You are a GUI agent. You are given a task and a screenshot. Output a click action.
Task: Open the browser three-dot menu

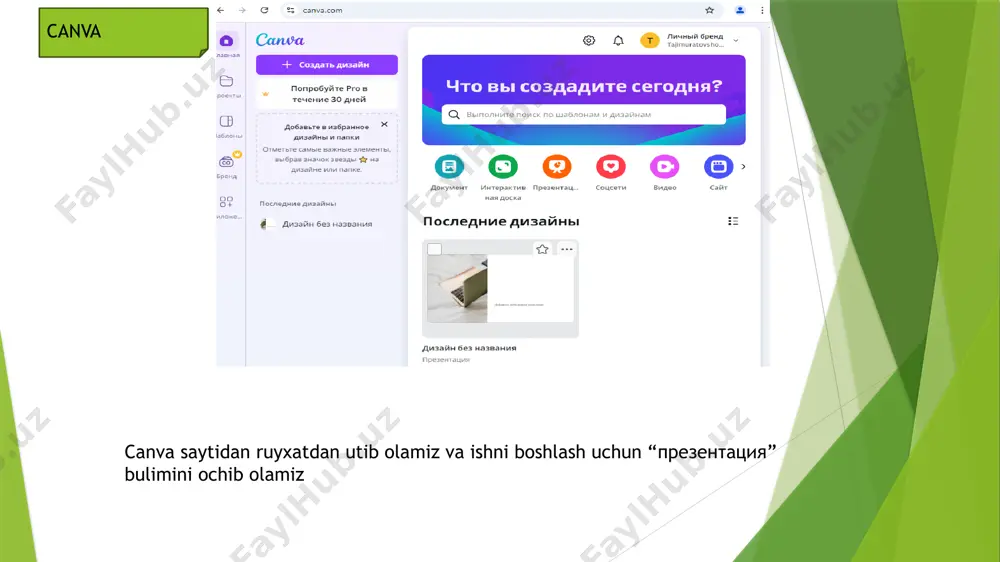pyautogui.click(x=762, y=10)
